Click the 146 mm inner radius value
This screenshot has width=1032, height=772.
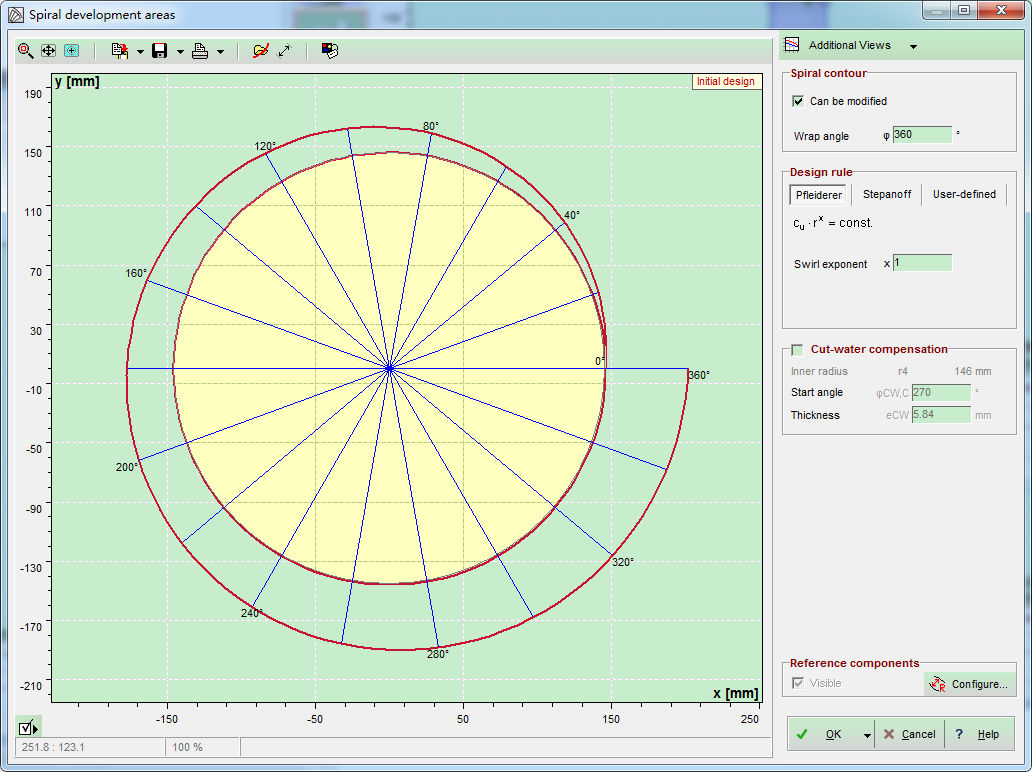pyautogui.click(x=973, y=371)
